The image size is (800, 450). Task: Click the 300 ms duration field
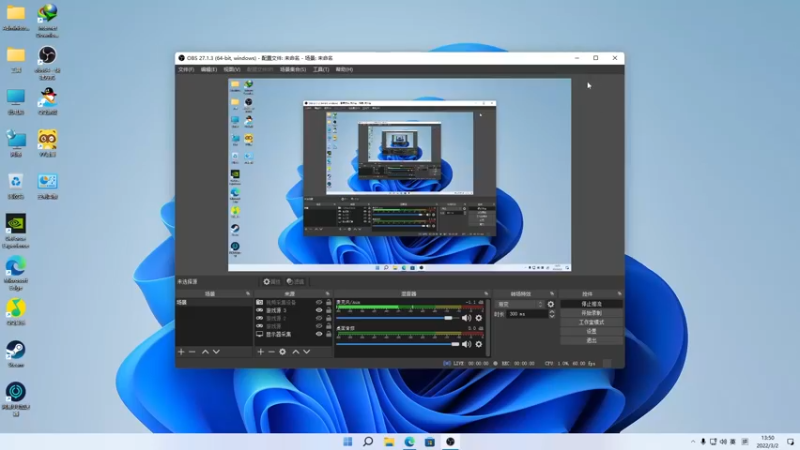pos(527,314)
